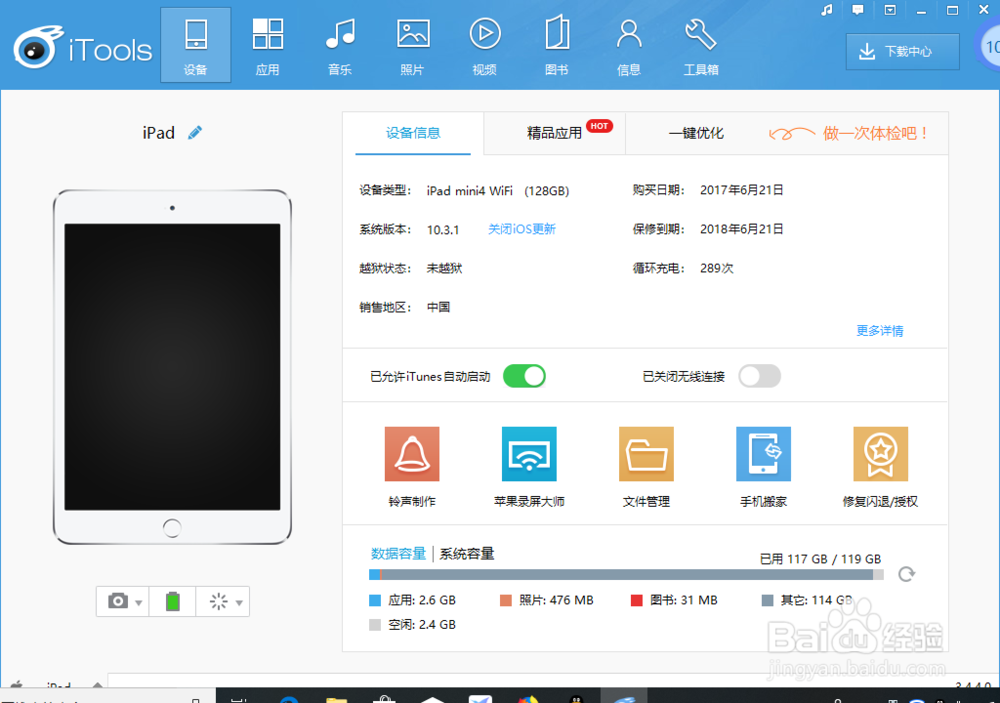
Task: Click the restart spinner icon
Action: (x=218, y=601)
